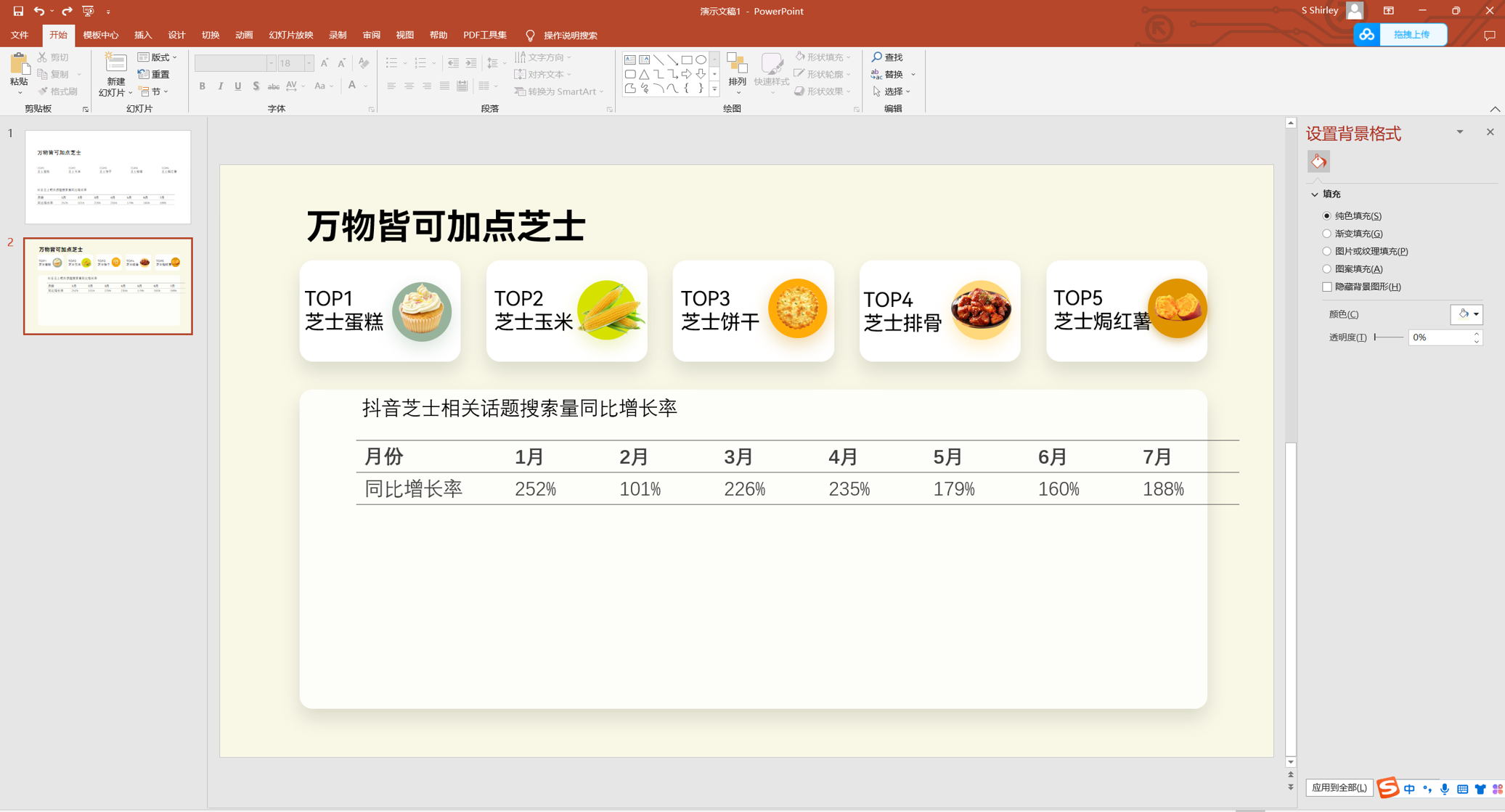Click the cloud upload icon
This screenshot has width=1505, height=812.
click(x=1367, y=35)
